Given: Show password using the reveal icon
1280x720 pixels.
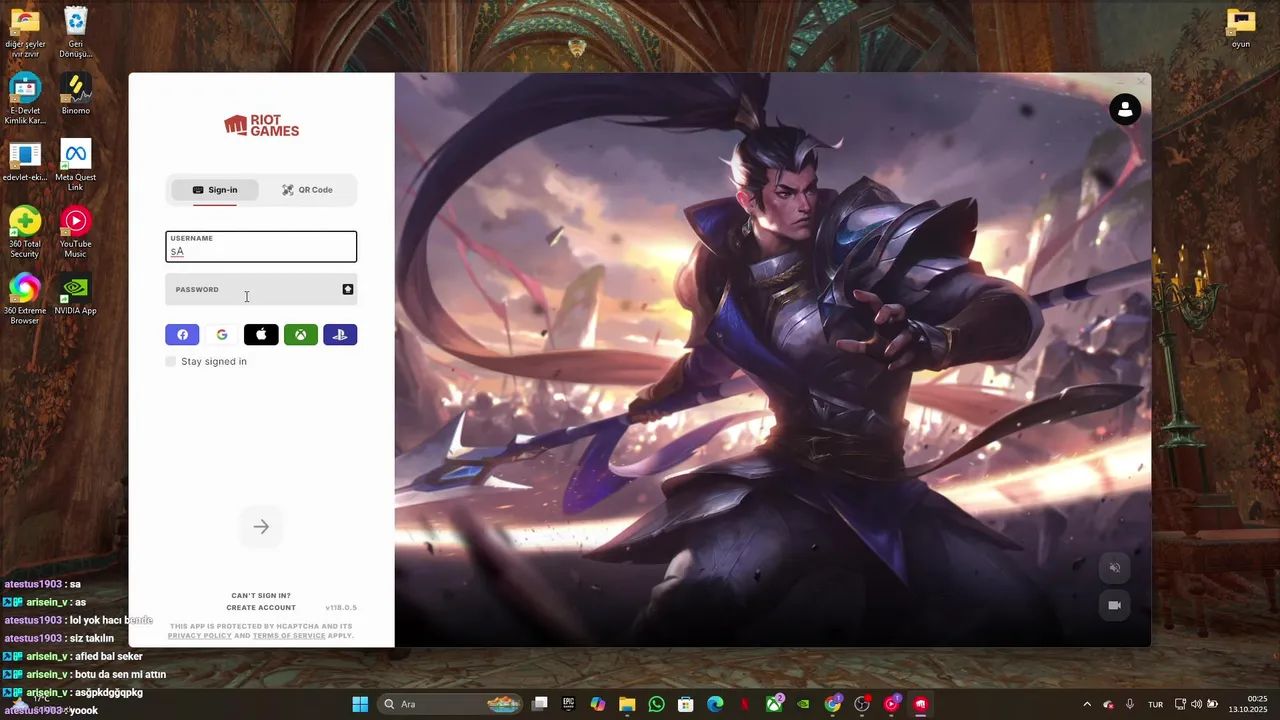Looking at the screenshot, I should [x=348, y=289].
